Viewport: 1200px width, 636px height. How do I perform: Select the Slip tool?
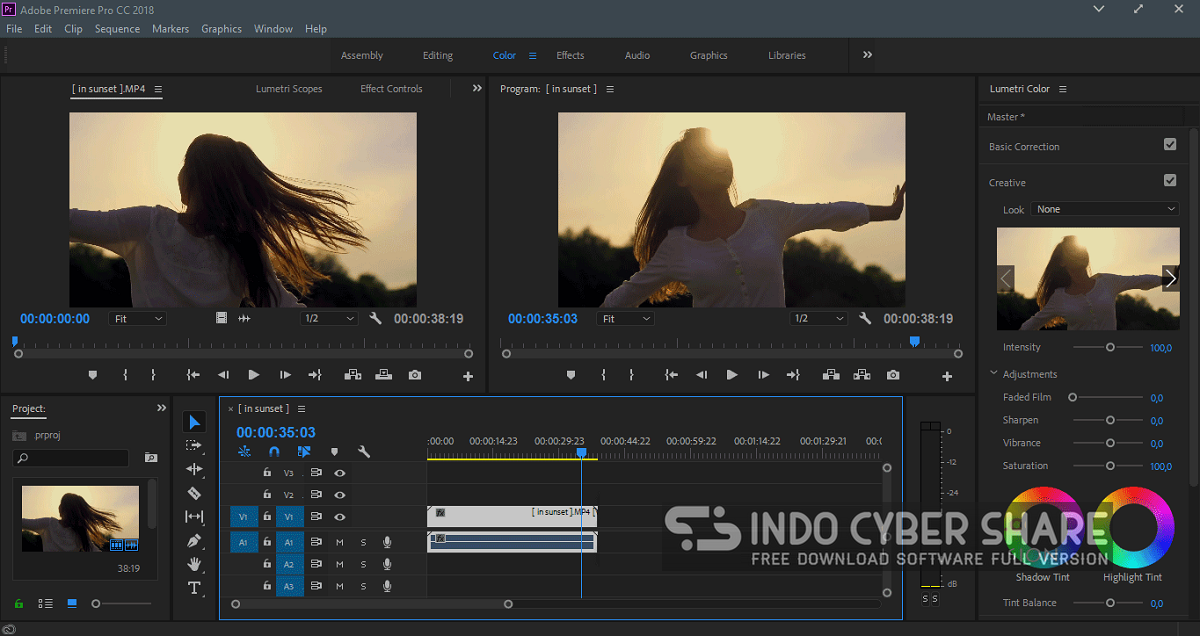(195, 516)
